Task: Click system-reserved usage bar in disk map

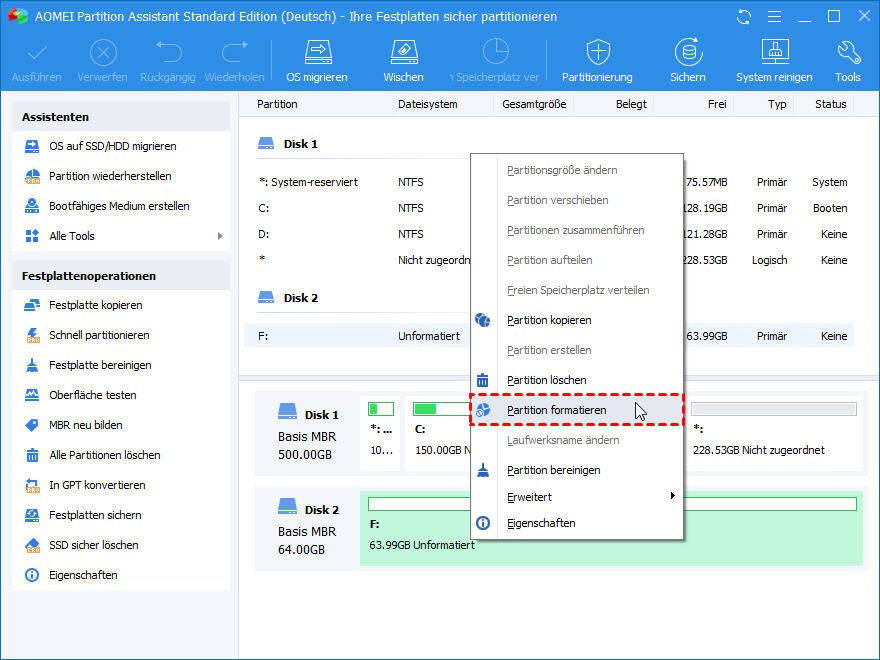Action: click(x=381, y=409)
